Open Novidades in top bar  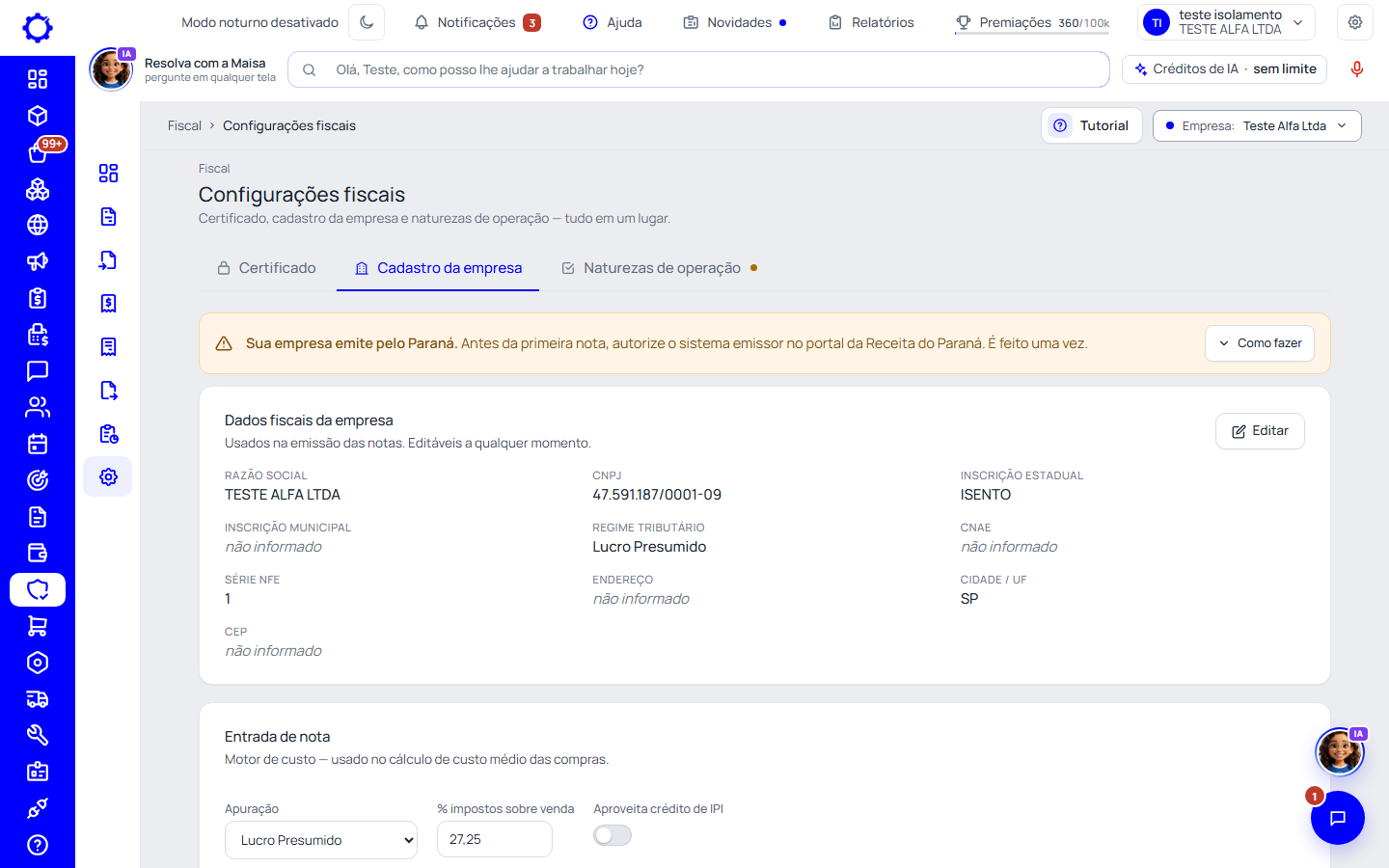tap(735, 22)
